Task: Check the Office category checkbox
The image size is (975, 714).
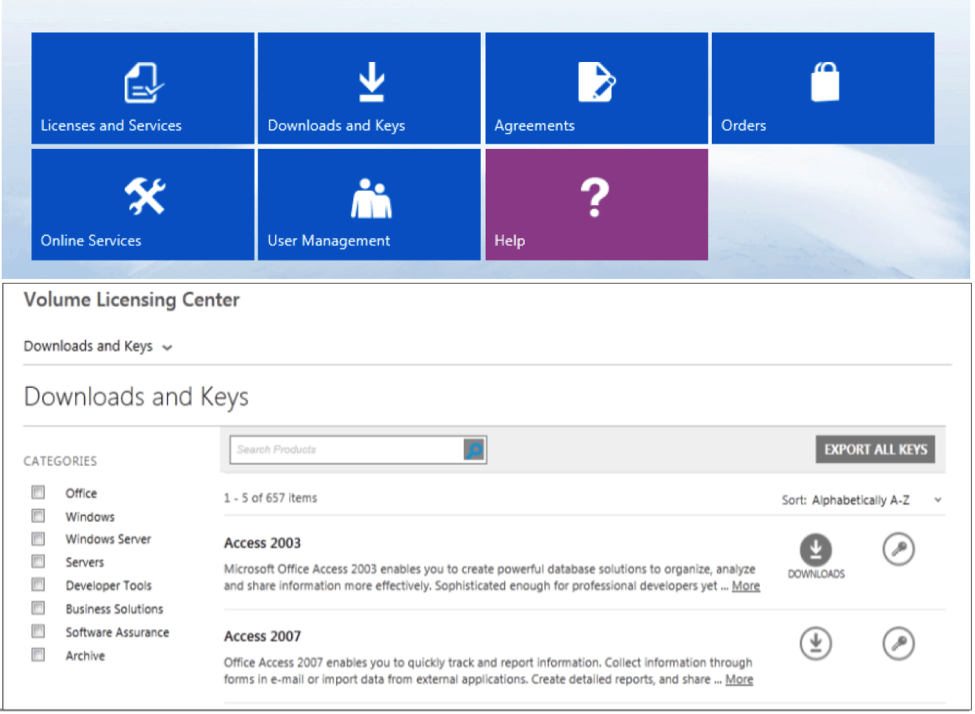Action: point(39,493)
